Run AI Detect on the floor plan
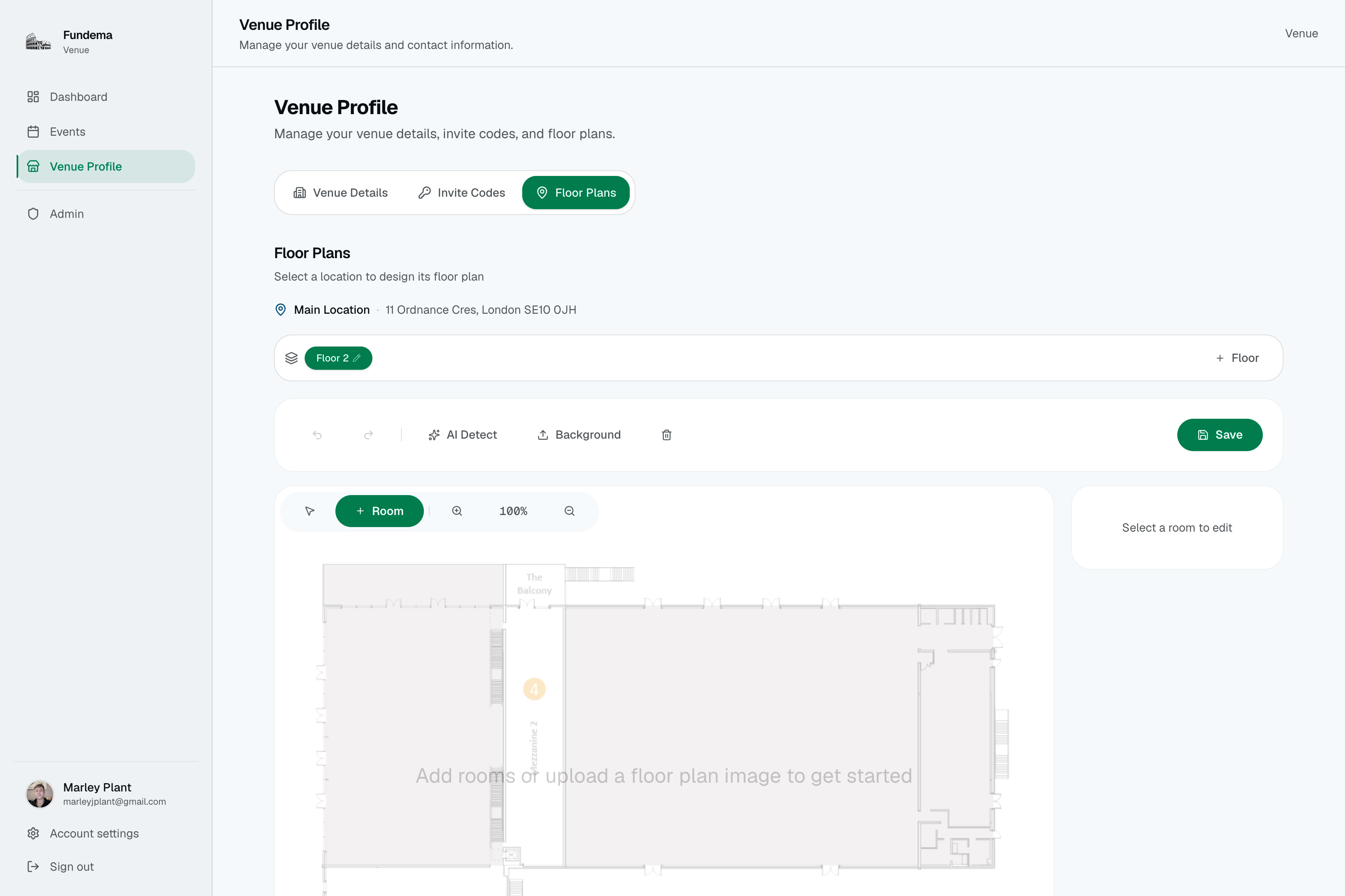The height and width of the screenshot is (896, 1345). (462, 435)
